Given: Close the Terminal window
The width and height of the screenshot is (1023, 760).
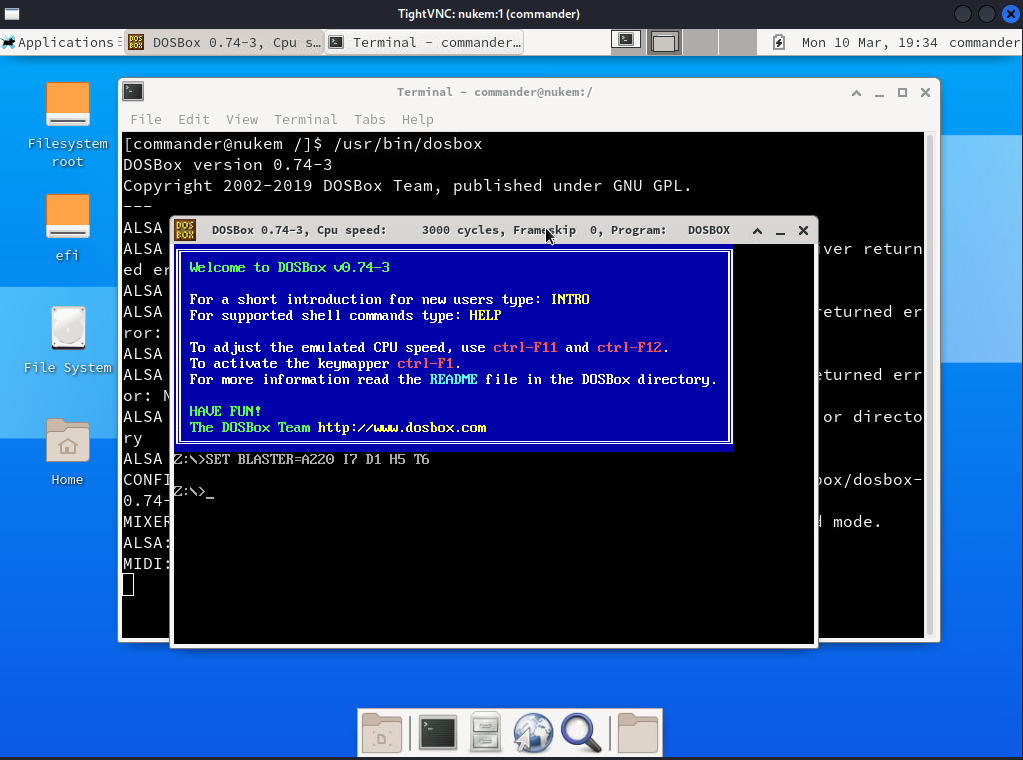Looking at the screenshot, I should coord(925,93).
